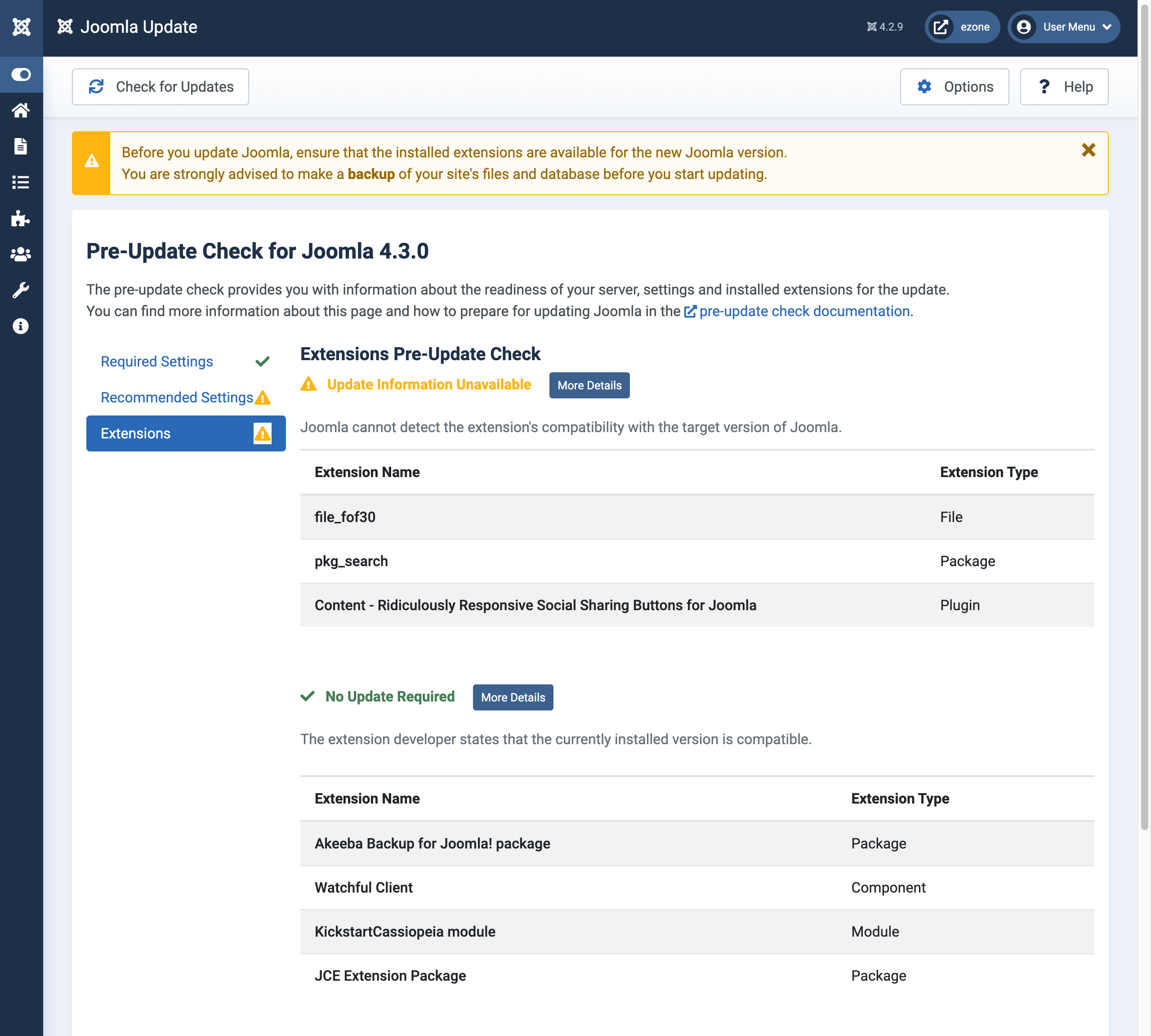Select the Extensions pre-update tab
Screen dimensions: 1151x1036
click(x=135, y=433)
